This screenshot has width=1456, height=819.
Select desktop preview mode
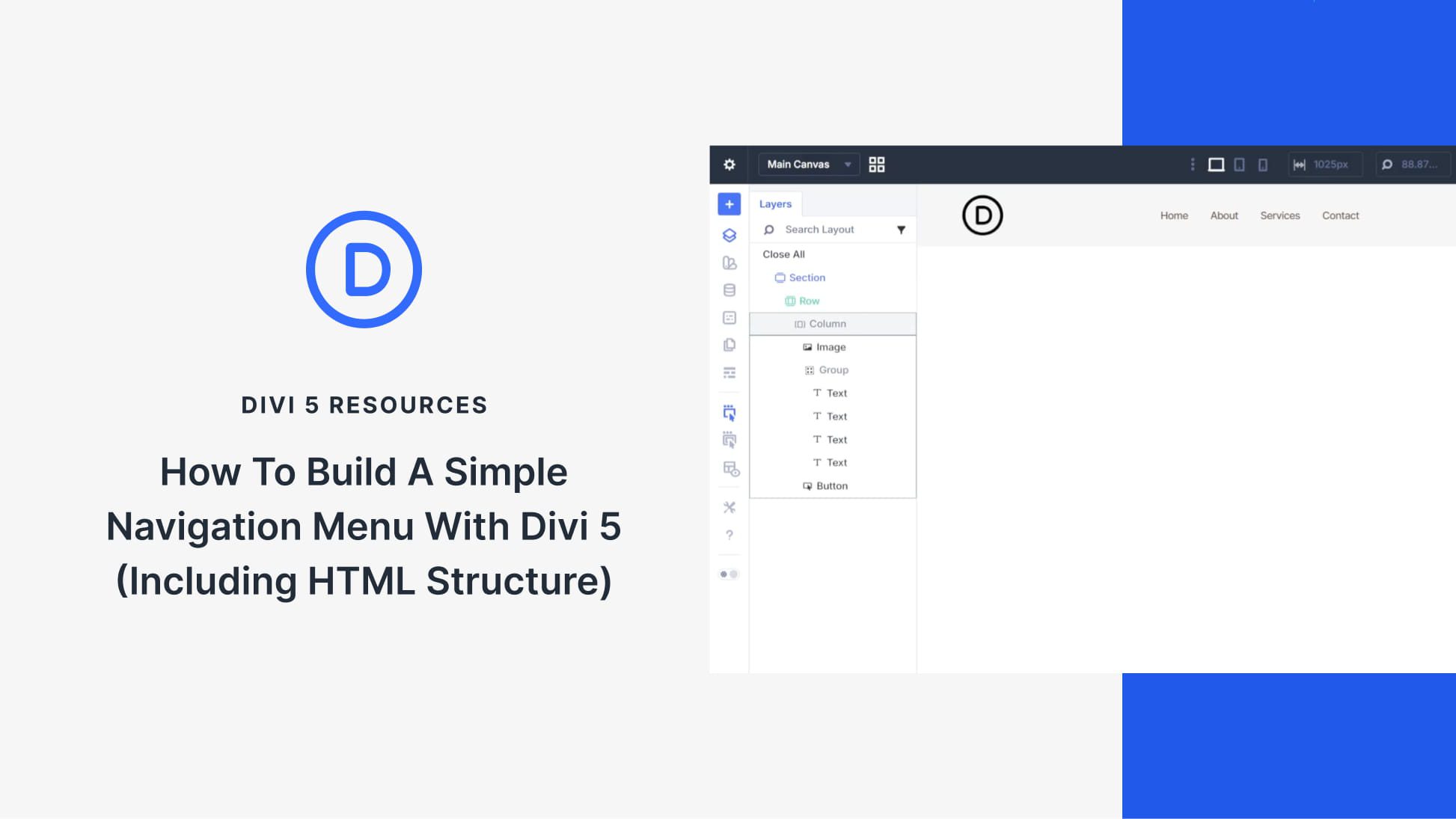[1216, 165]
